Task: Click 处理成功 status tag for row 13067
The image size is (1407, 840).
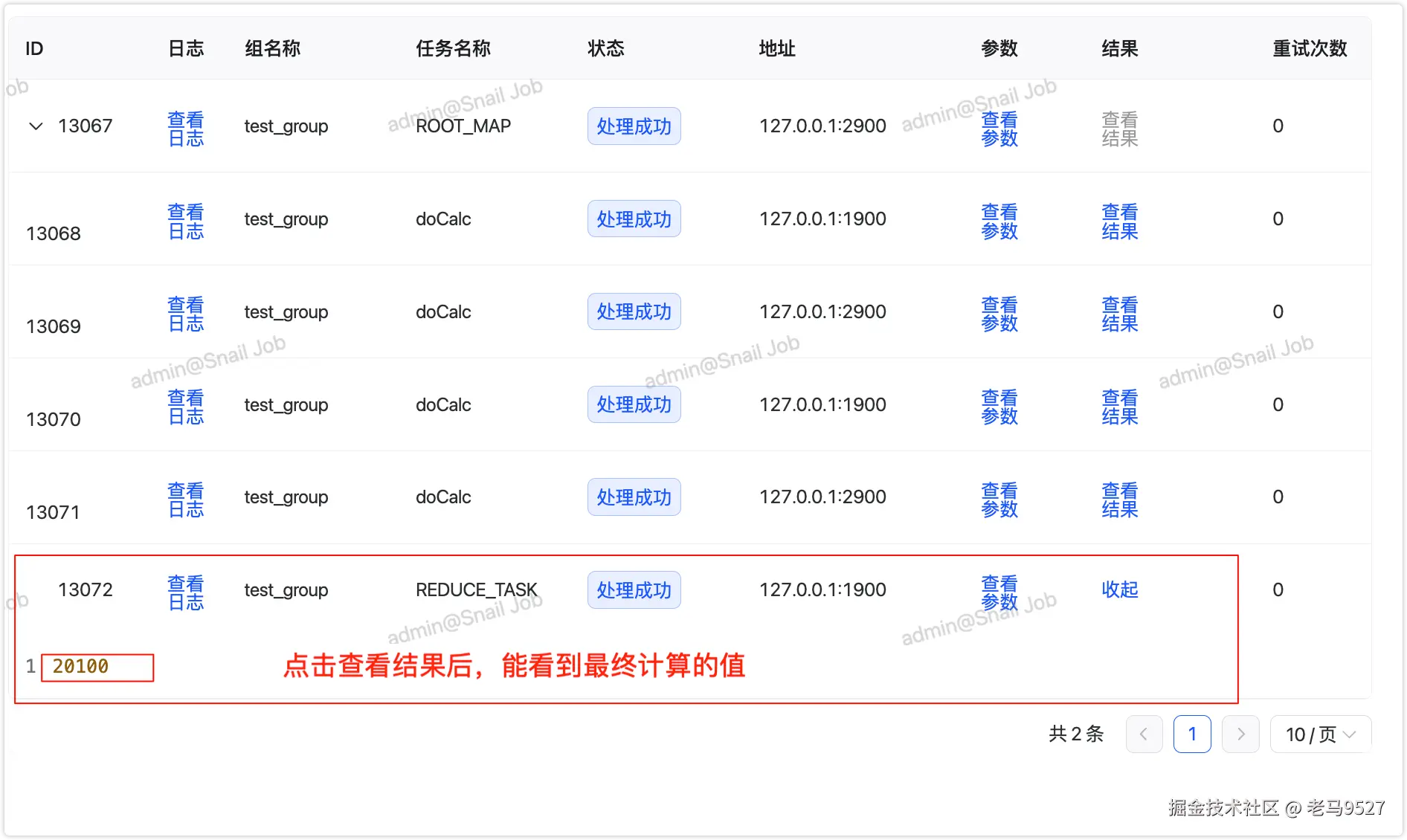Action: [x=634, y=126]
